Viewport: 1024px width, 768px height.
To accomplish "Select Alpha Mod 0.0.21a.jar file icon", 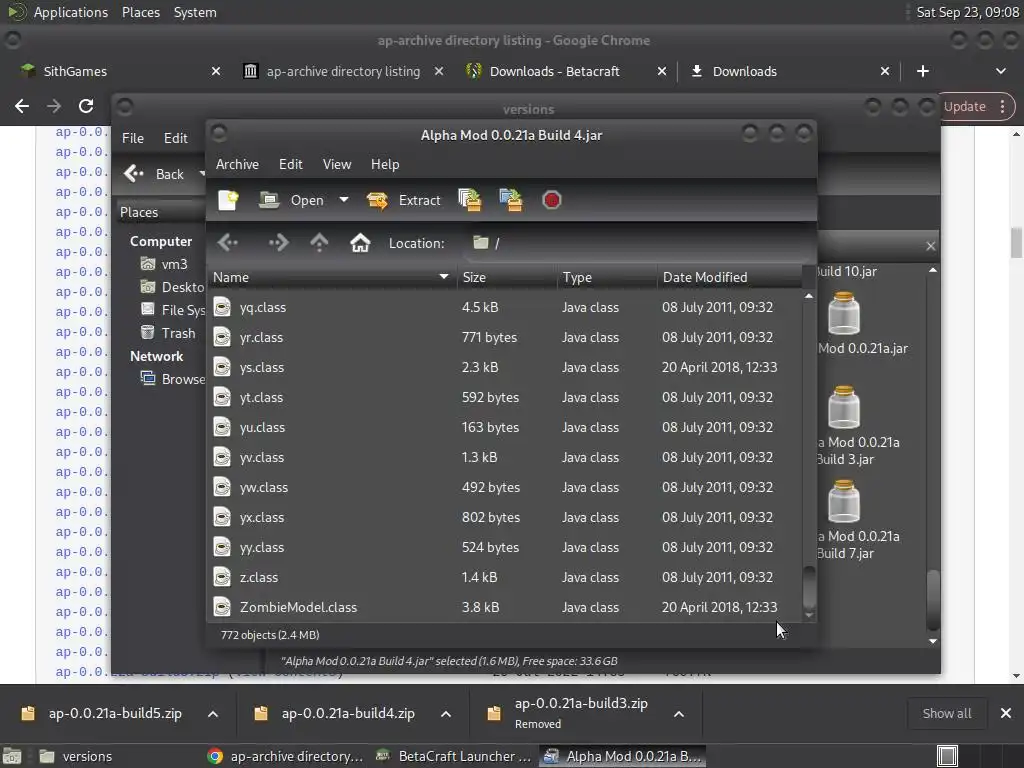I will 844,313.
